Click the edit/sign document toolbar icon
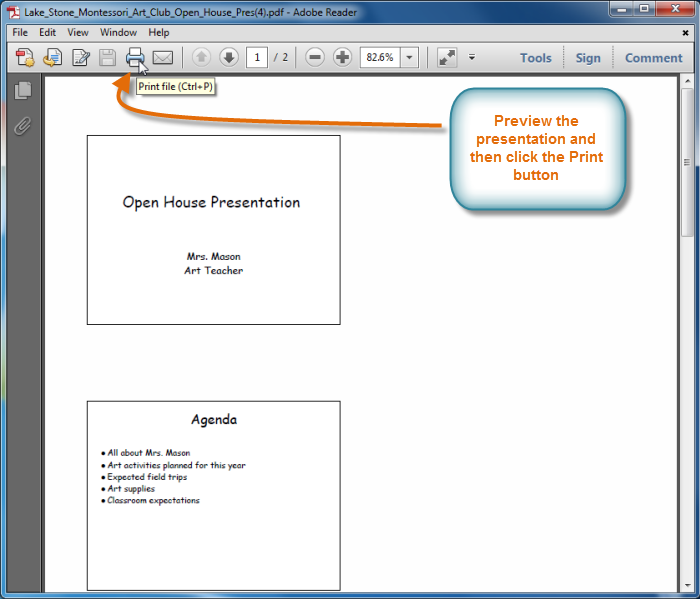The height and width of the screenshot is (599, 700). click(81, 58)
